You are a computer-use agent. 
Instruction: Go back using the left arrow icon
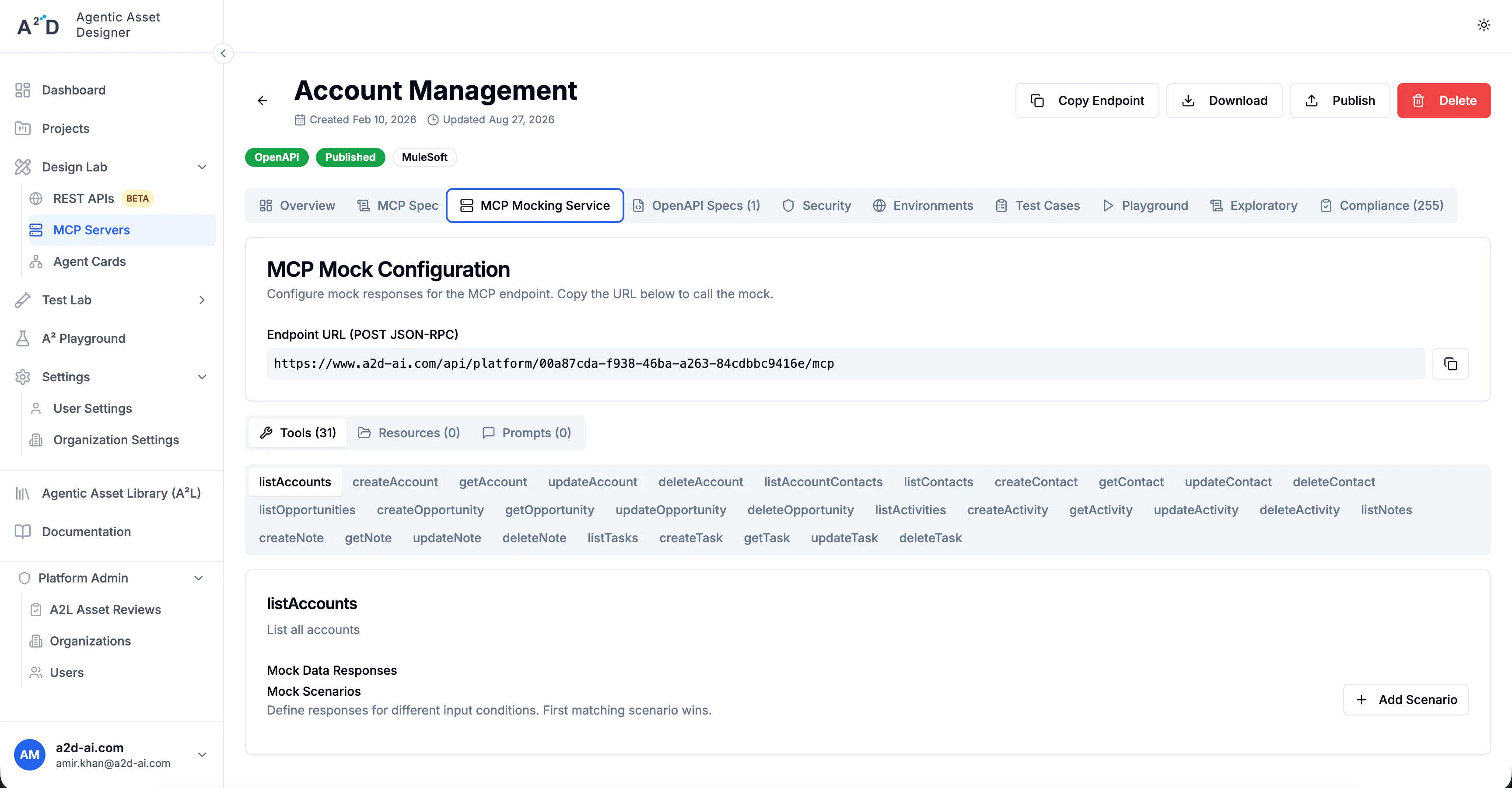262,101
